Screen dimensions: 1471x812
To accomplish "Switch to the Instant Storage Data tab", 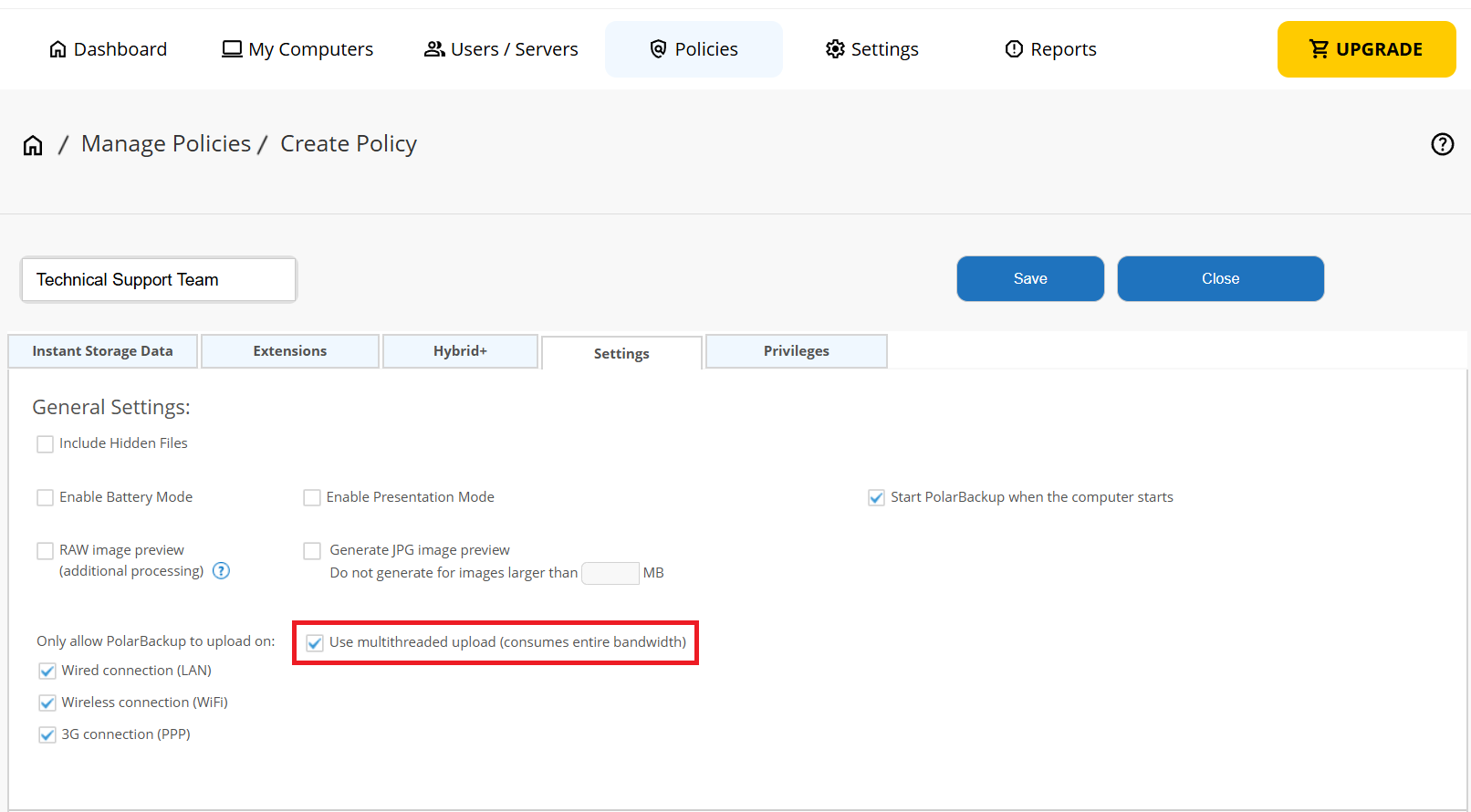I will click(x=102, y=351).
